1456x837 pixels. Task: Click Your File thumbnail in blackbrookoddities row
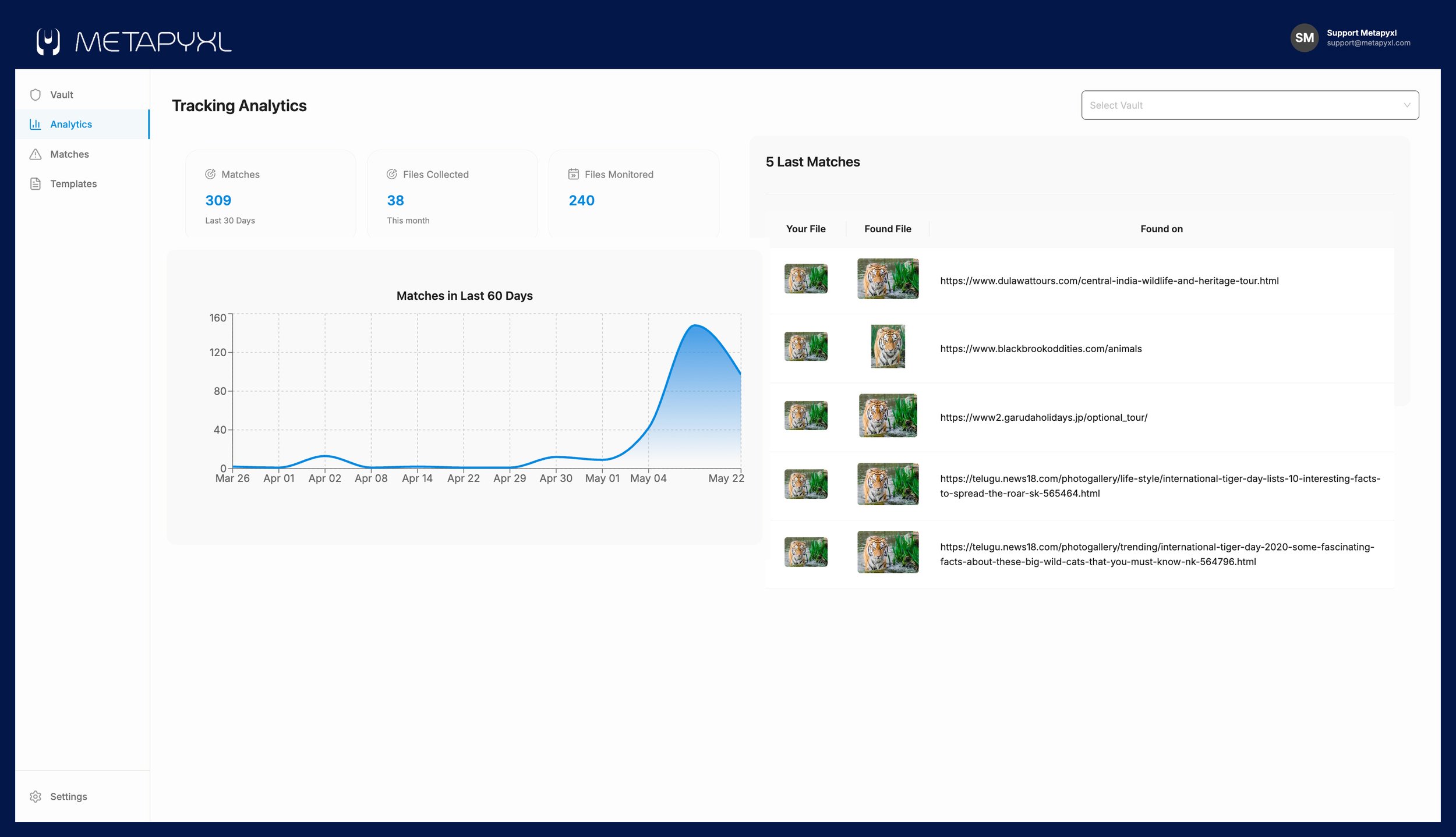pyautogui.click(x=805, y=346)
